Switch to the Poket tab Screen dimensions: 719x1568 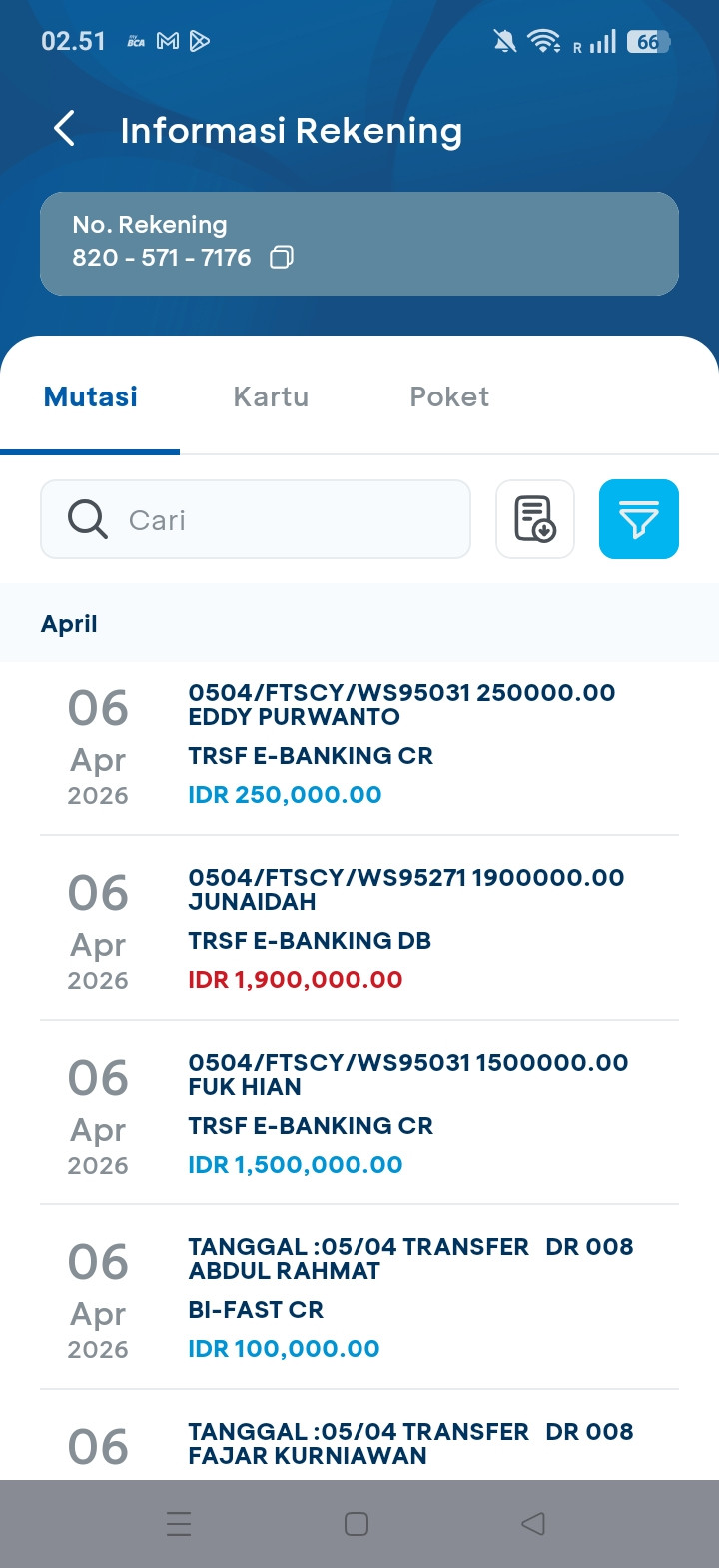point(449,396)
